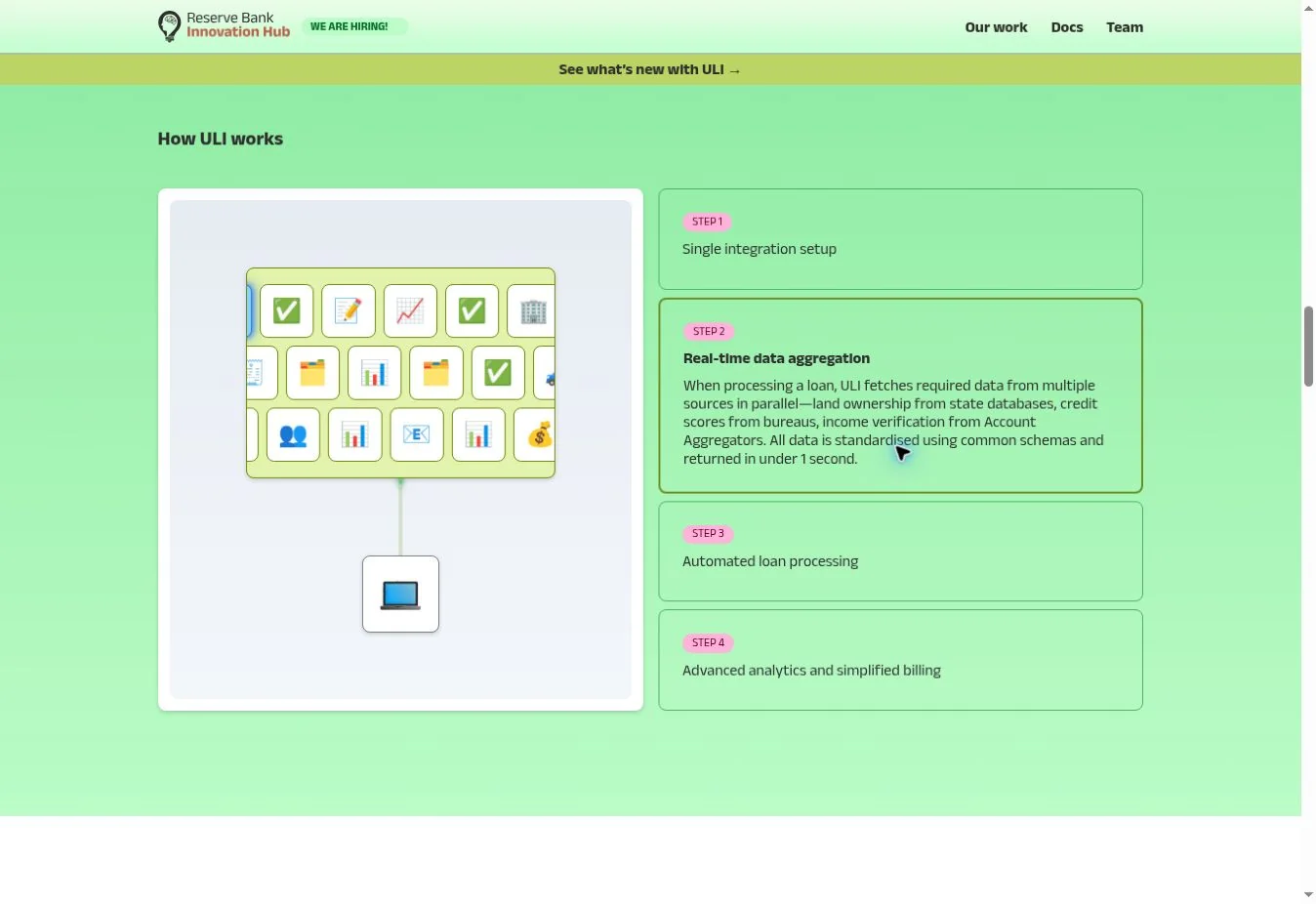Collapse Step 2 Real-time data aggregation card
The height and width of the screenshot is (904, 1316).
point(900,395)
